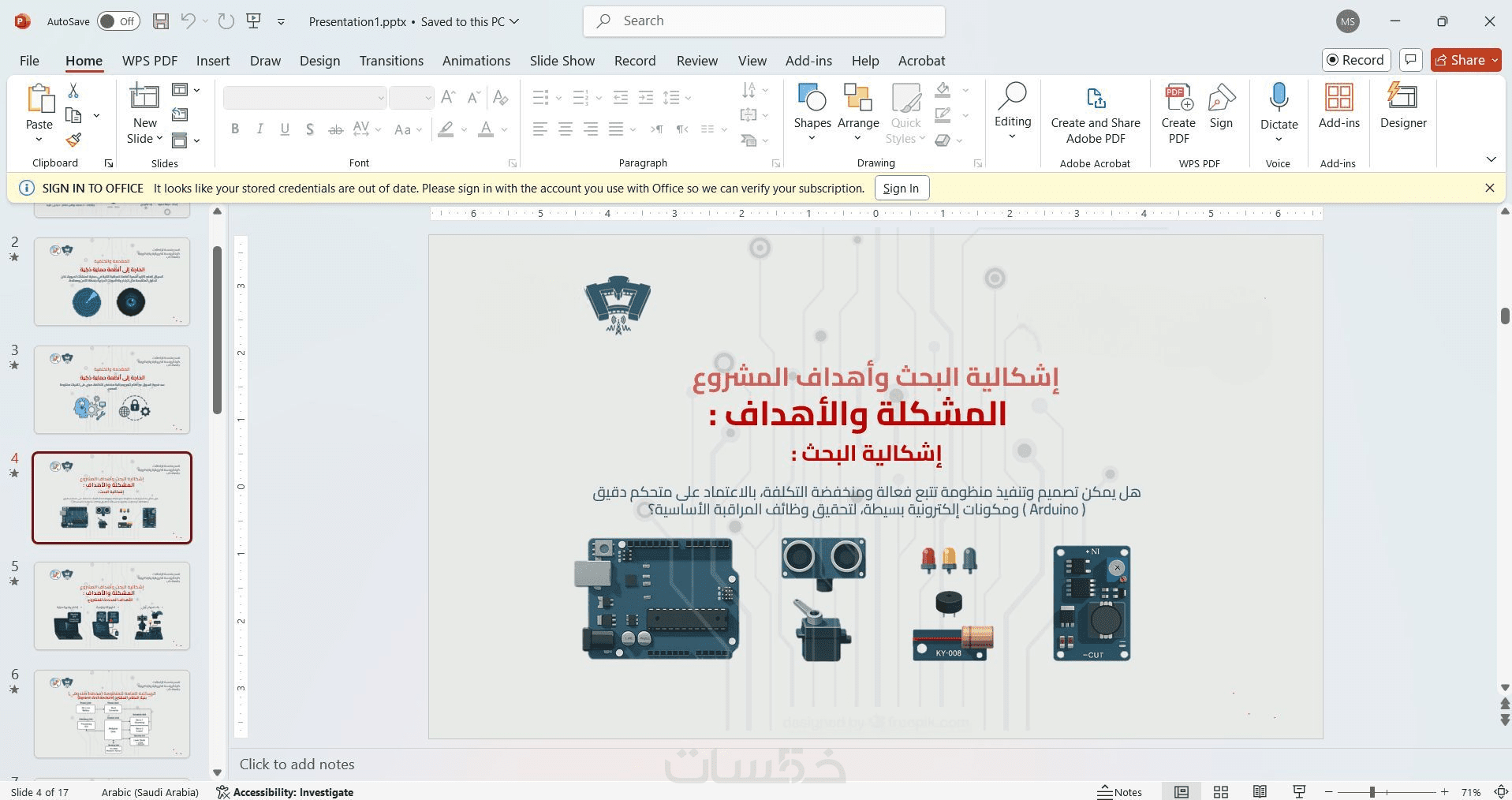This screenshot has height=800, width=1512.
Task: Switch to the Design tab
Action: pos(319,61)
